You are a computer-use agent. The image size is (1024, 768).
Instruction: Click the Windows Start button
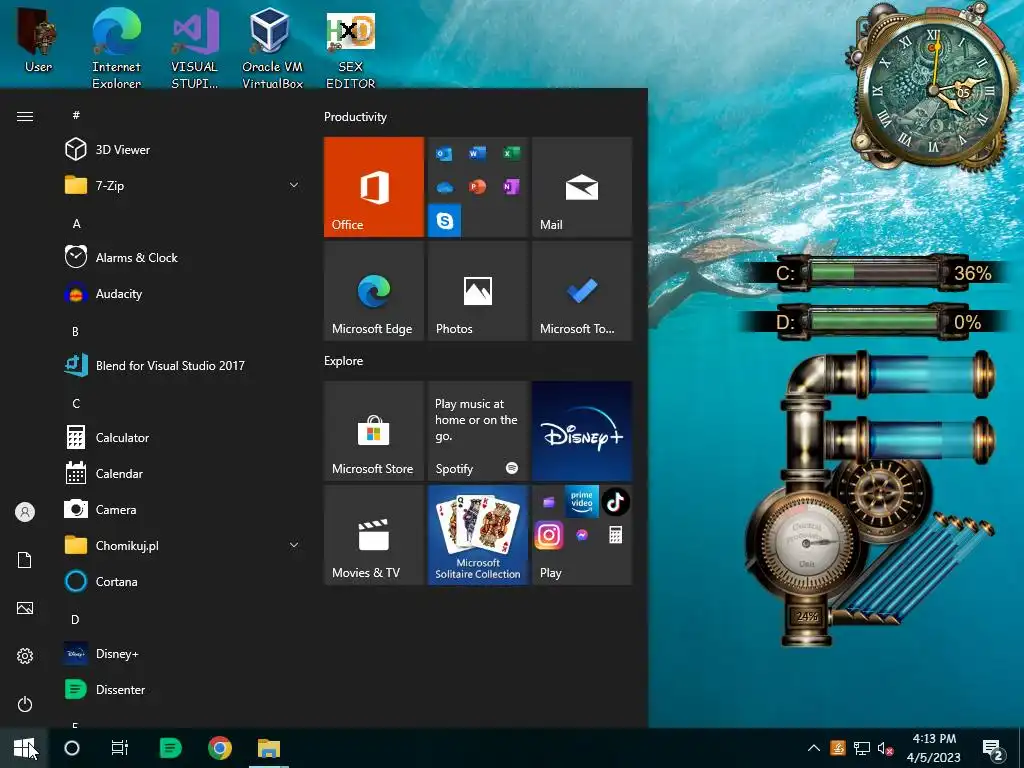pos(24,748)
